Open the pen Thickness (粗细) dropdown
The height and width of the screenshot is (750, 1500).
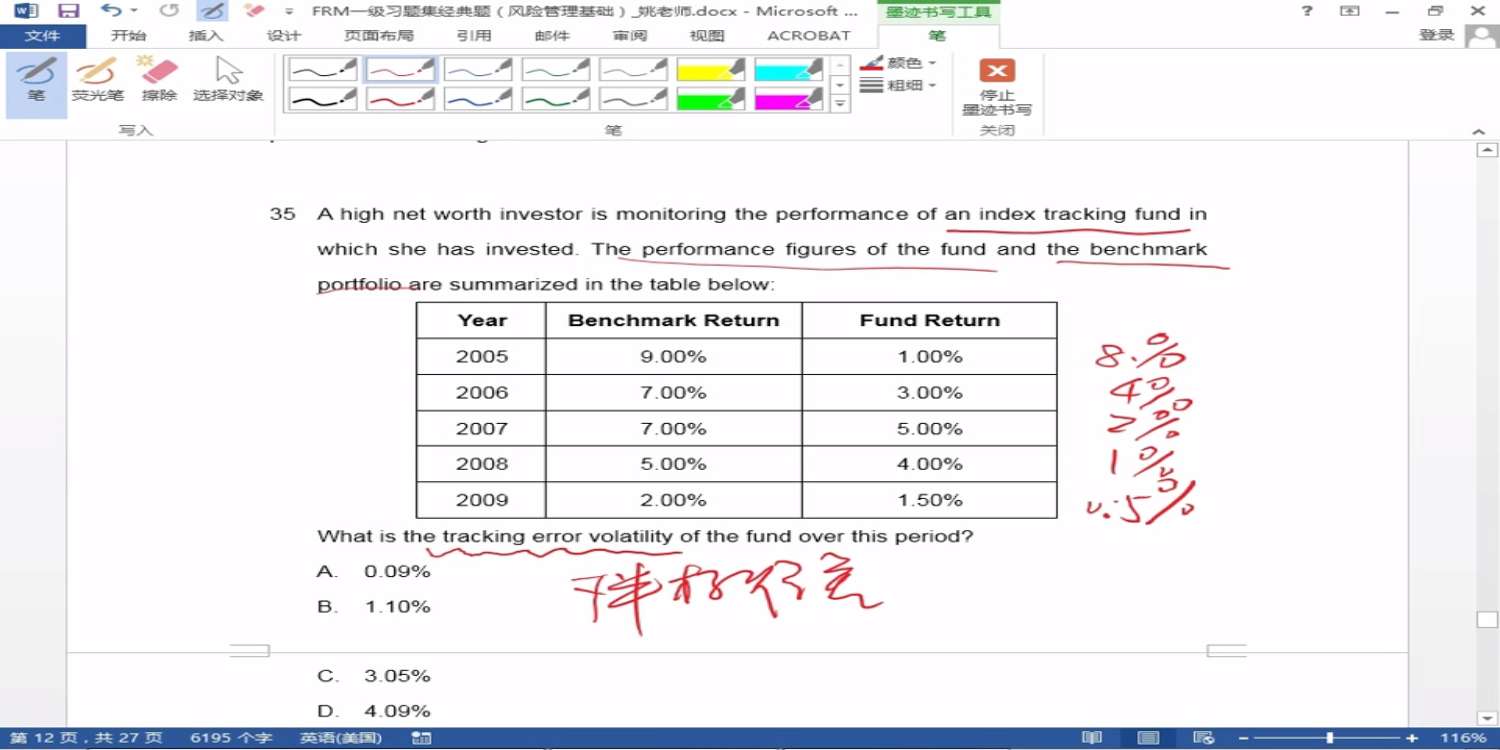click(x=899, y=86)
